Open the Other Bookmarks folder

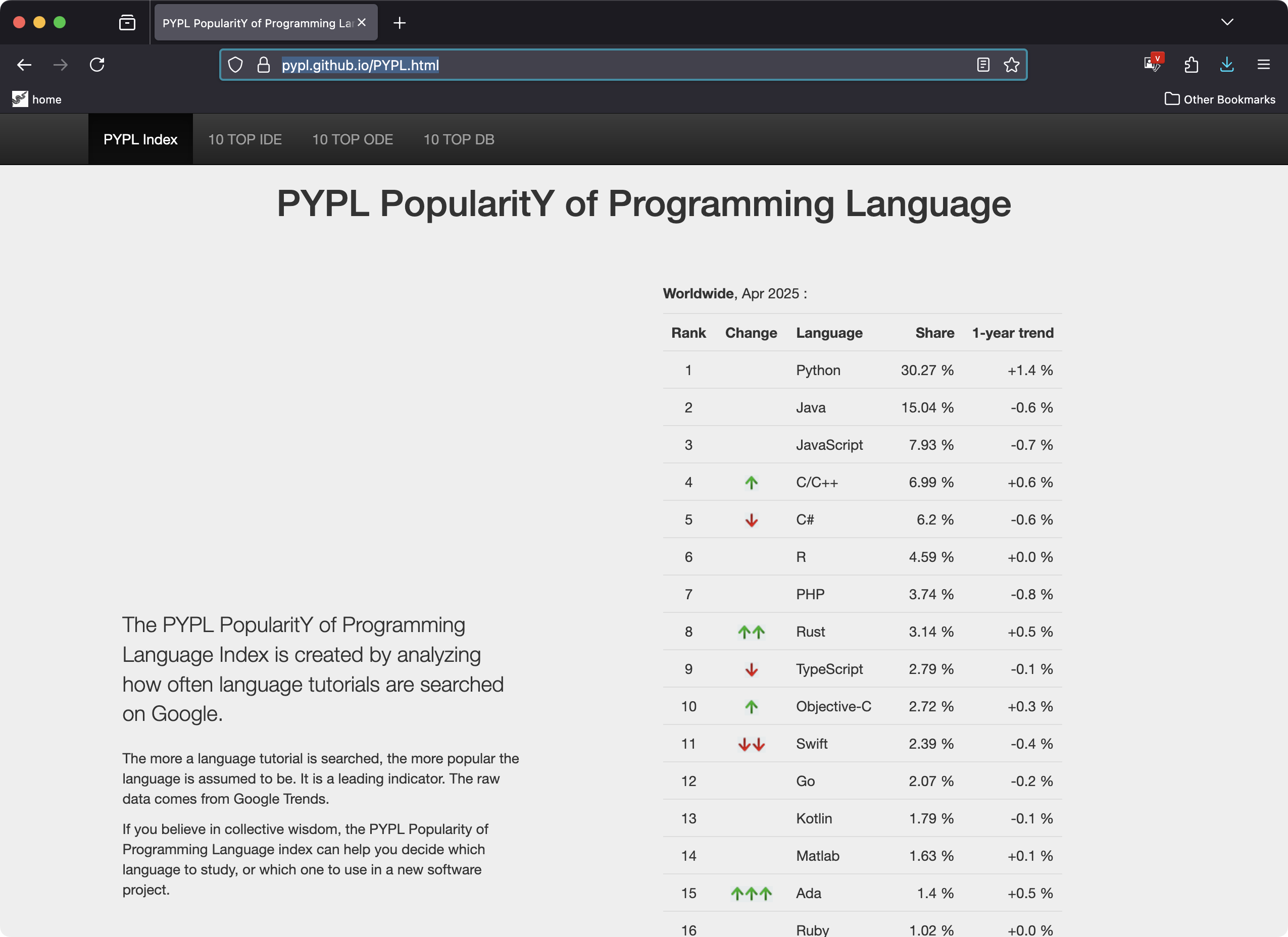(x=1219, y=99)
